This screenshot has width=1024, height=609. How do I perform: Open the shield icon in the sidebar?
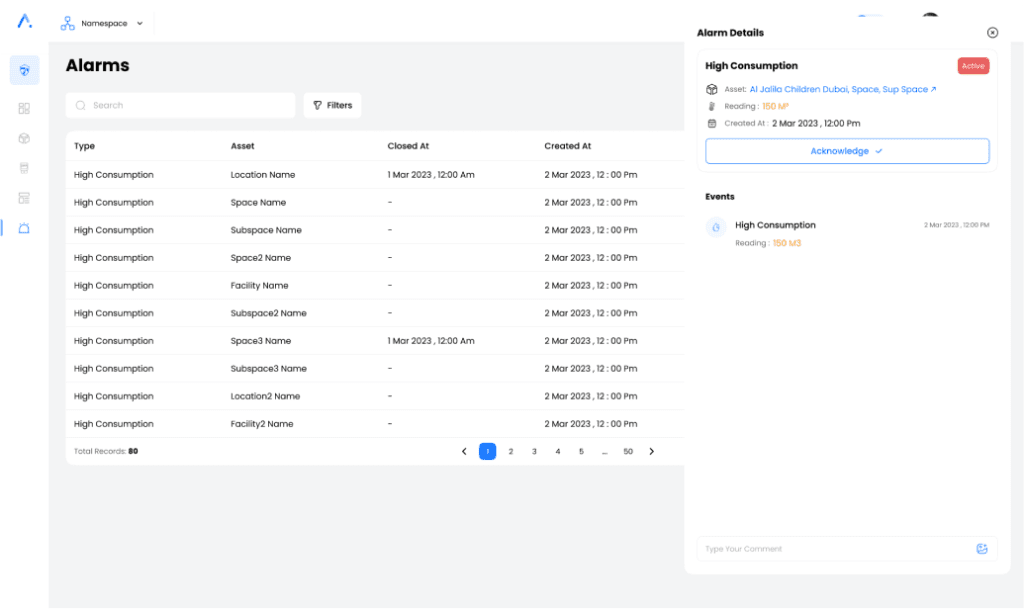(x=24, y=70)
